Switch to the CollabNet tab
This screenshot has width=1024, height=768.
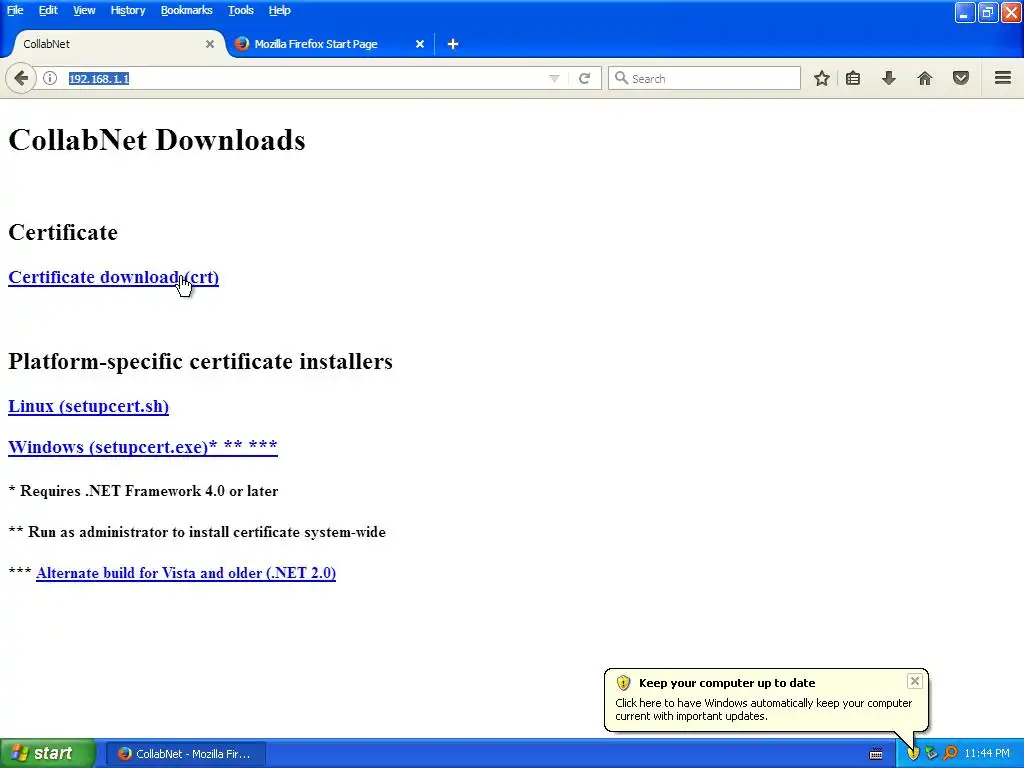116,44
